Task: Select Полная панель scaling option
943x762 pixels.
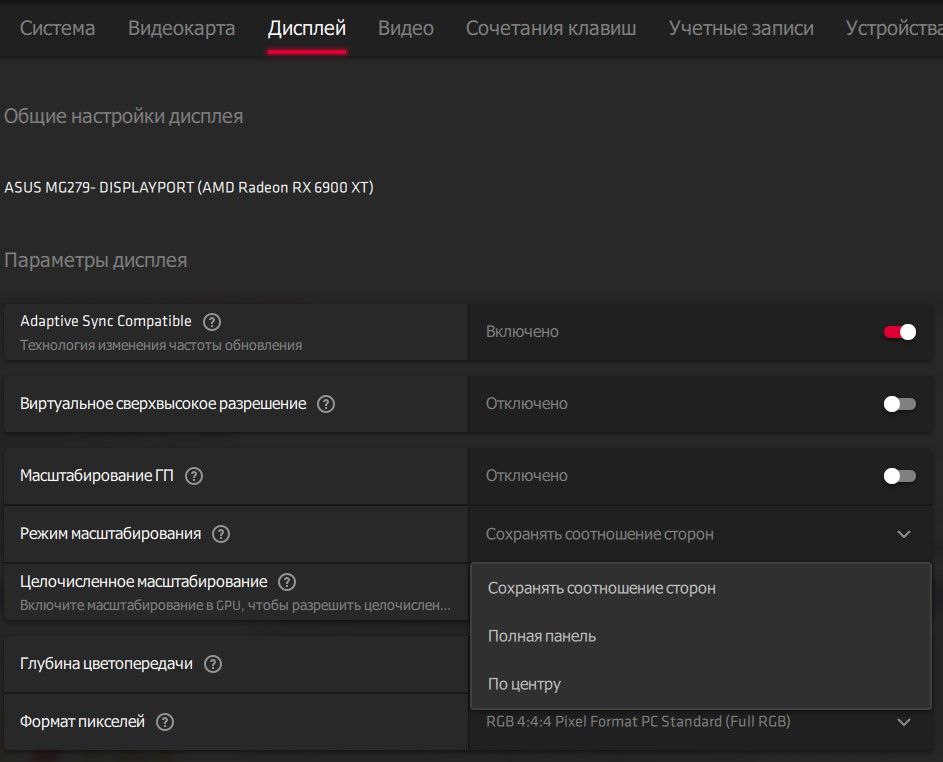Action: (x=542, y=636)
